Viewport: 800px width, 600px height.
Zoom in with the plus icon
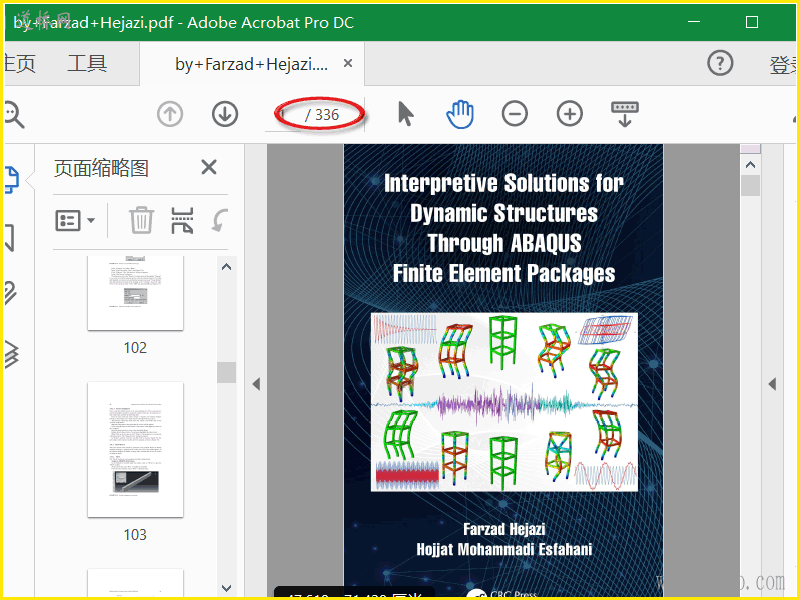pyautogui.click(x=570, y=114)
